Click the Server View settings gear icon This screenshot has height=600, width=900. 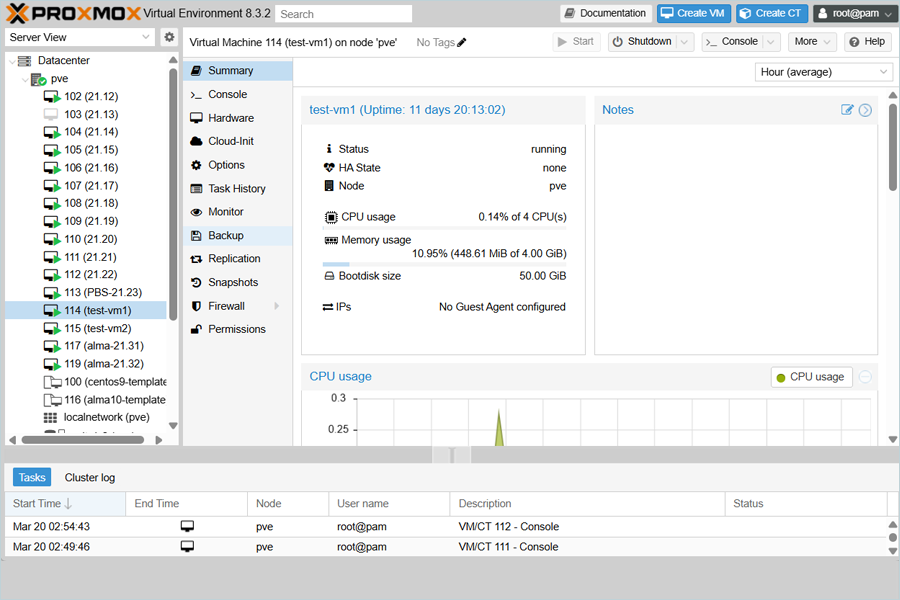[169, 37]
